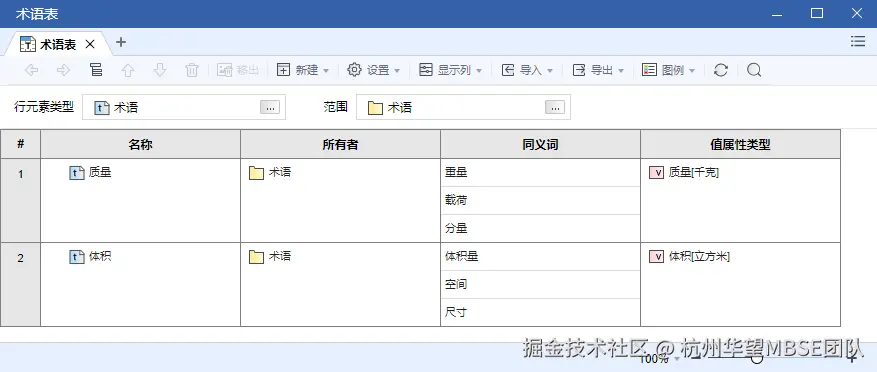This screenshot has width=877, height=372.
Task: Click the term icon beside 体积
Action: coord(77,257)
